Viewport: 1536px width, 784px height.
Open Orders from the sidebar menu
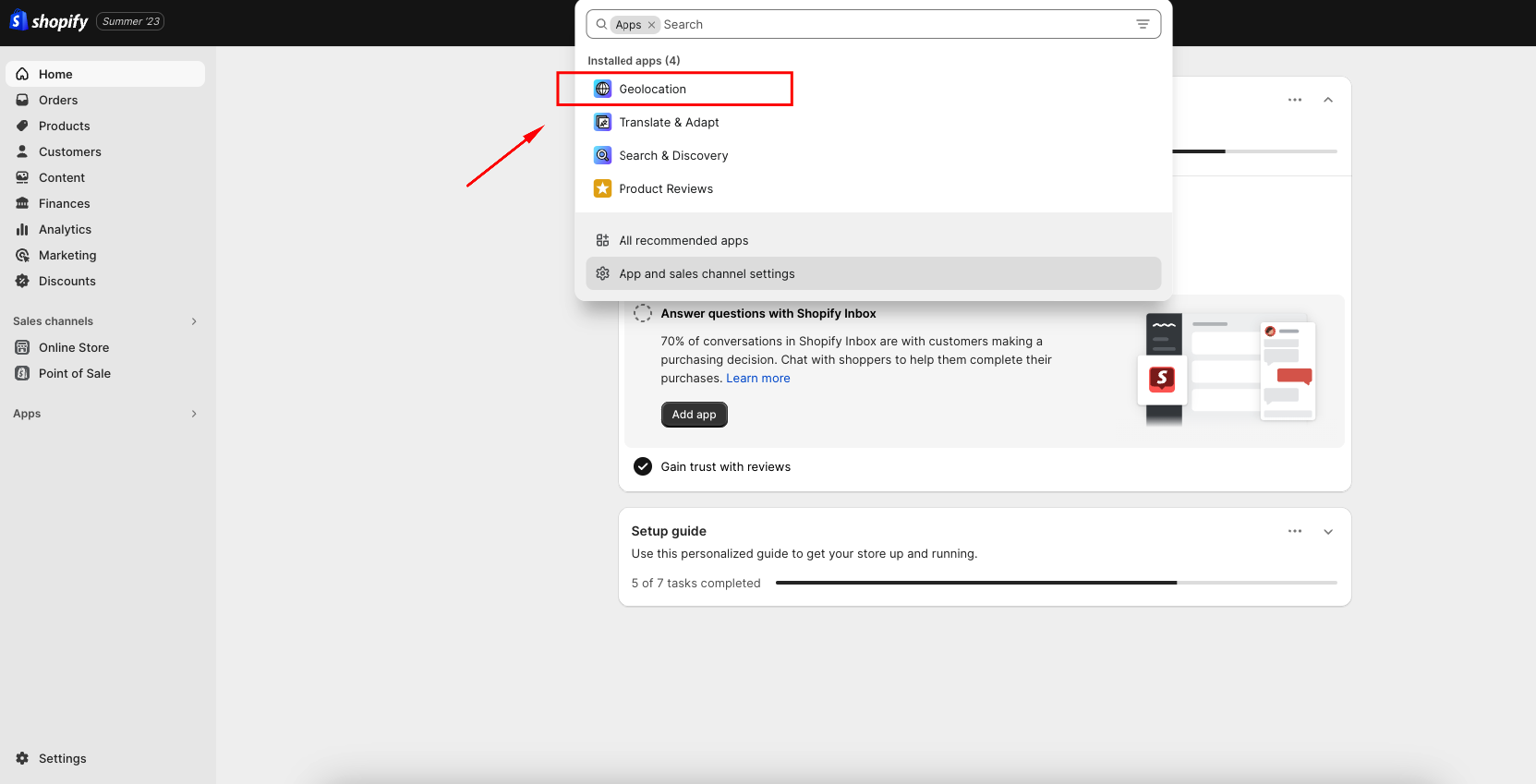pyautogui.click(x=58, y=100)
